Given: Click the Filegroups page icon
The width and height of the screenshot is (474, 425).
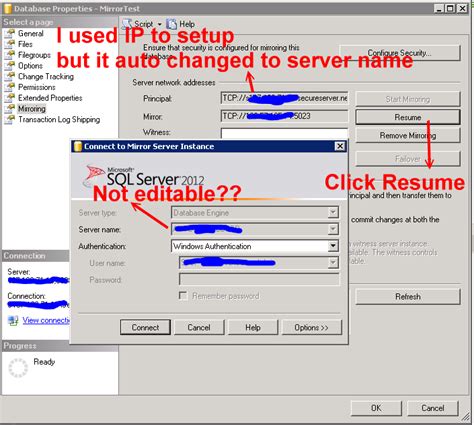Looking at the screenshot, I should click(x=10, y=55).
